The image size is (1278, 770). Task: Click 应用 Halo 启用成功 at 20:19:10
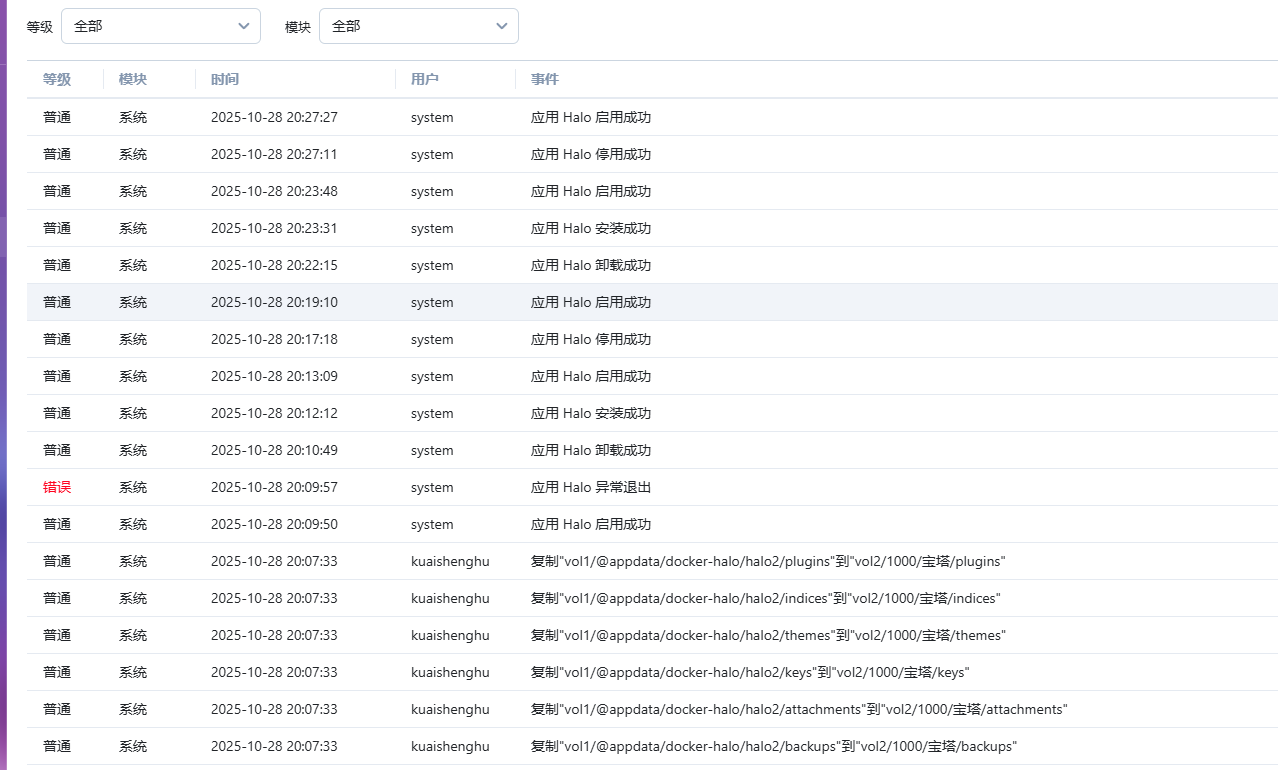pos(591,302)
